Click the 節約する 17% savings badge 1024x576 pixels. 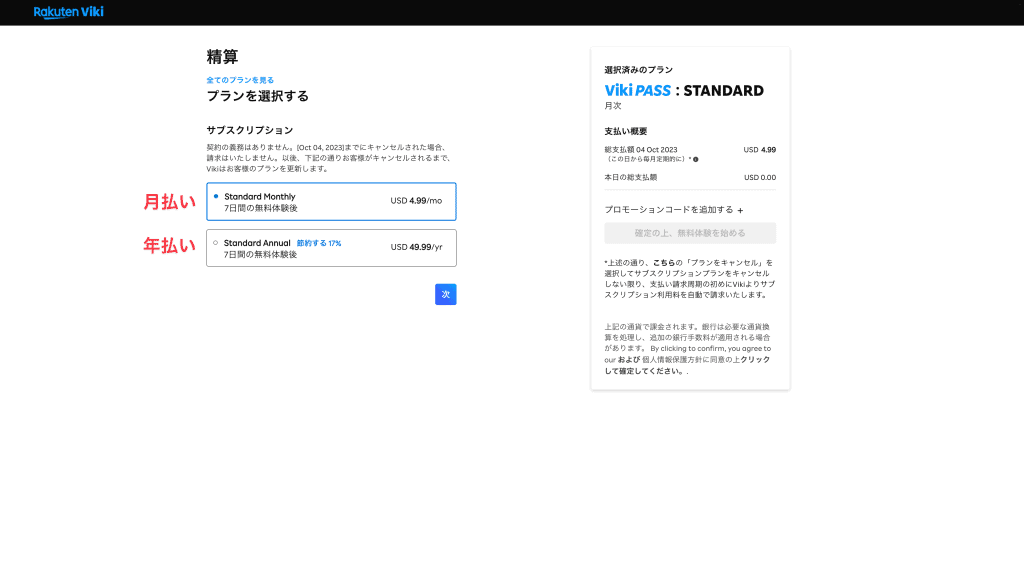[319, 243]
